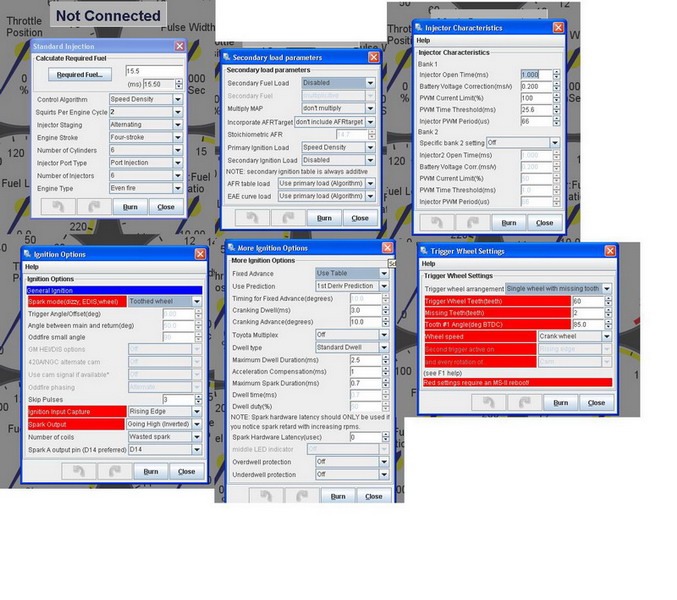
Task: Open Number of Cylinders dropdown
Action: (x=178, y=150)
